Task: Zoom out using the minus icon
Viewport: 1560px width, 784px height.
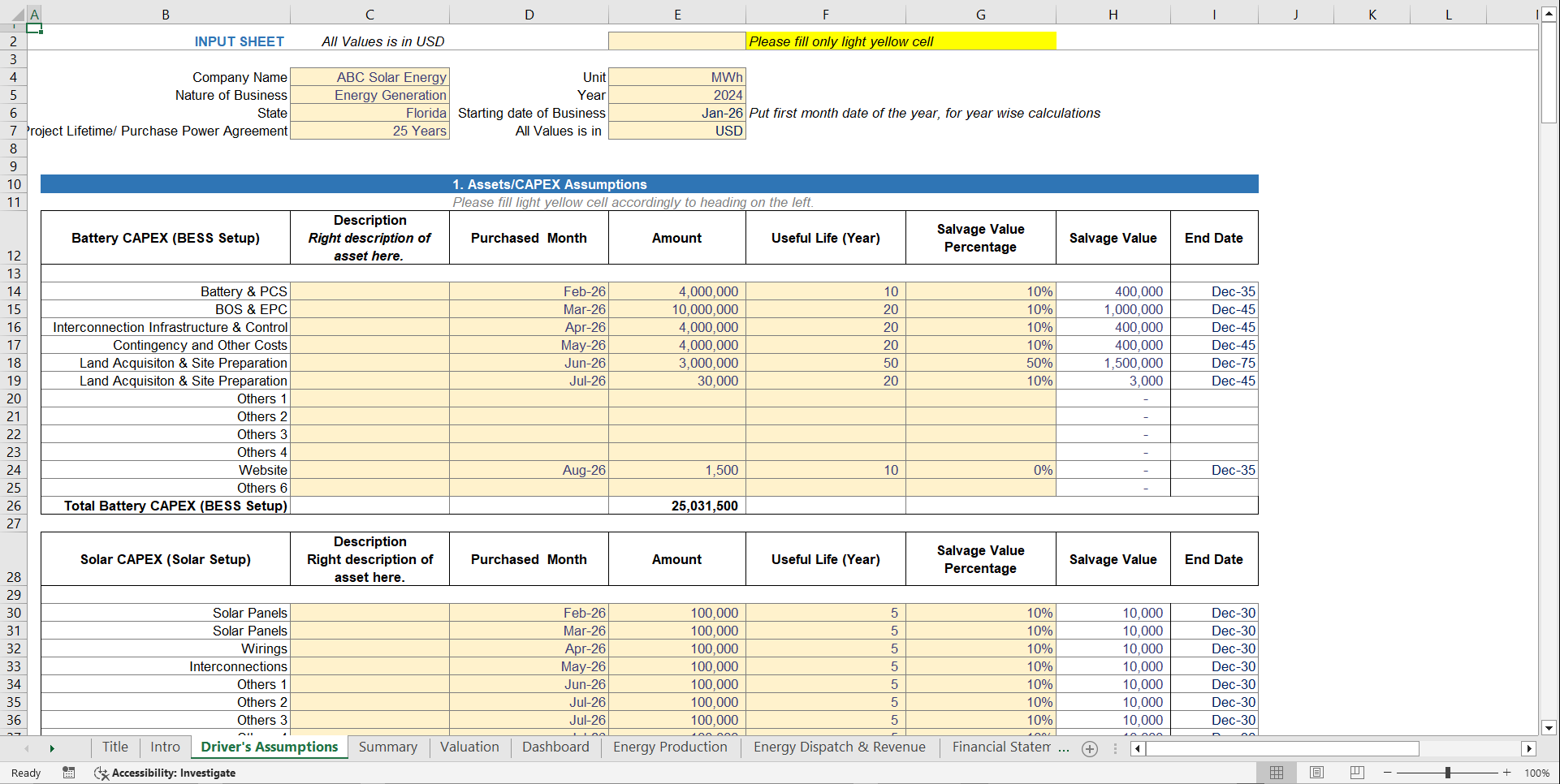Action: coord(1389,773)
